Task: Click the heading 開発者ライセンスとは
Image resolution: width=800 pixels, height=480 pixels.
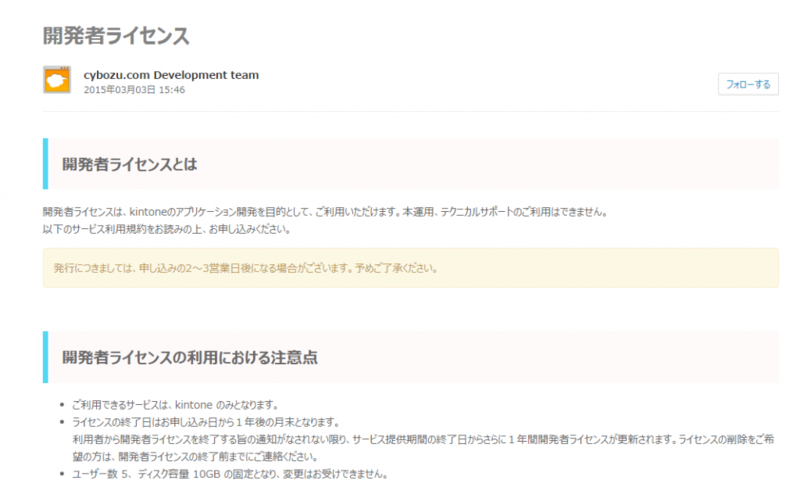Action: 130,164
